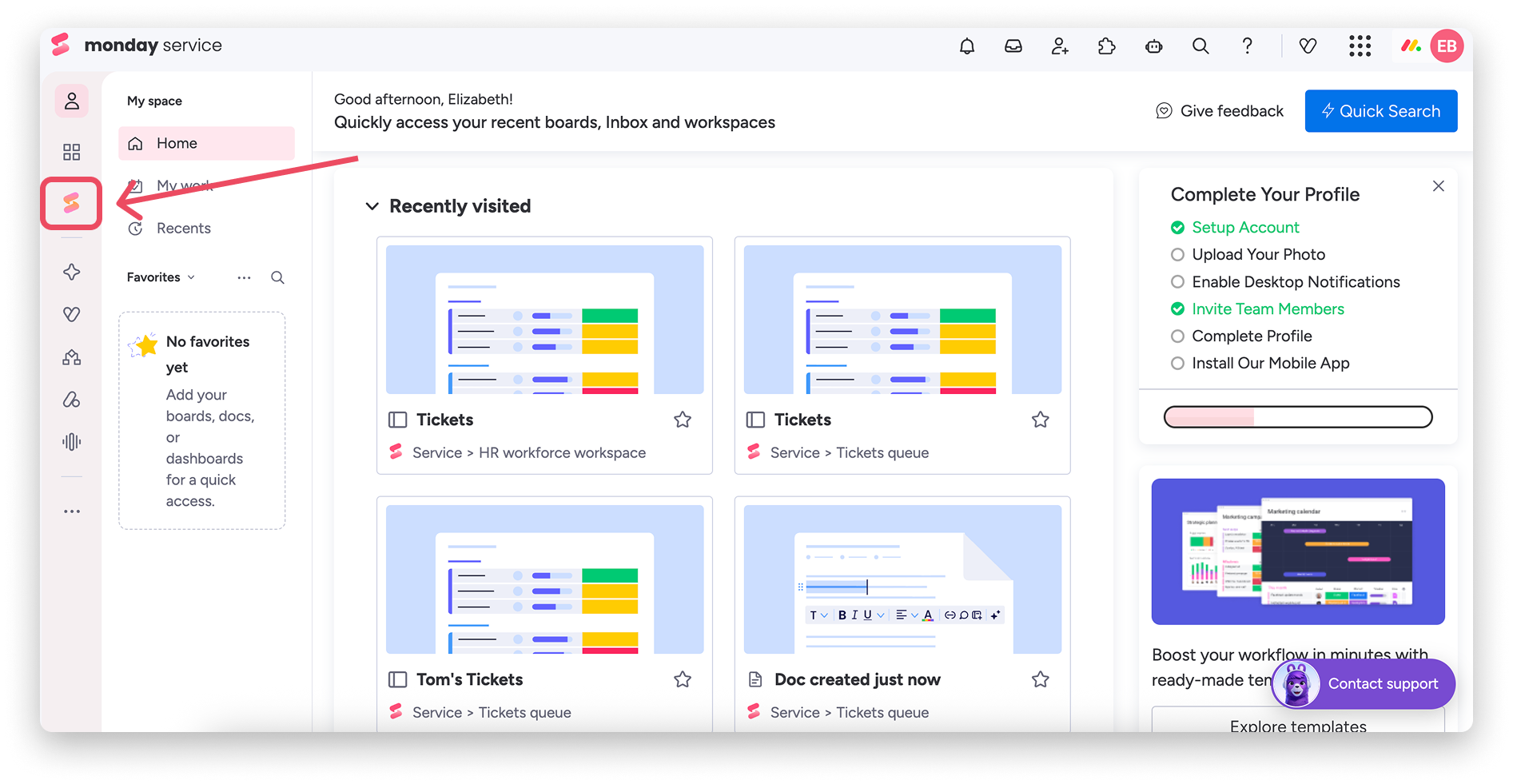Open the Favorites three-dots menu
Viewport: 1513px width, 784px height.
click(244, 277)
